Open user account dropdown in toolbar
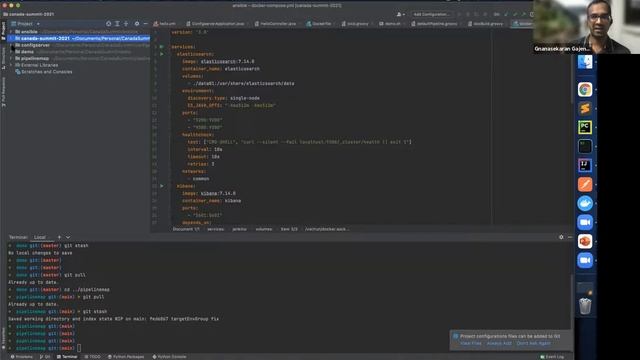Screen dimensions: 640x360 pyautogui.click(x=401, y=14)
